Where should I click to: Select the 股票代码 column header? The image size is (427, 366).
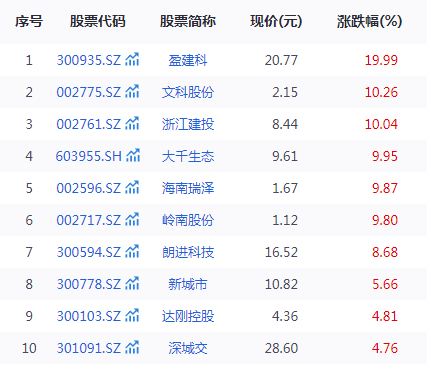98,21
